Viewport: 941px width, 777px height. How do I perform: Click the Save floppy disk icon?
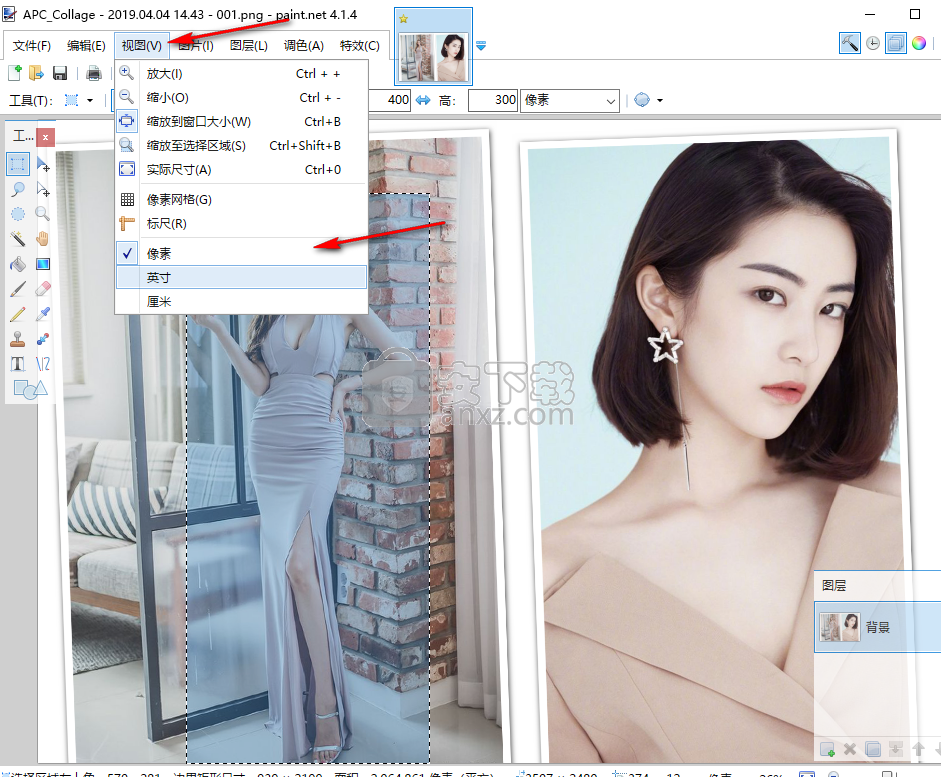point(59,73)
